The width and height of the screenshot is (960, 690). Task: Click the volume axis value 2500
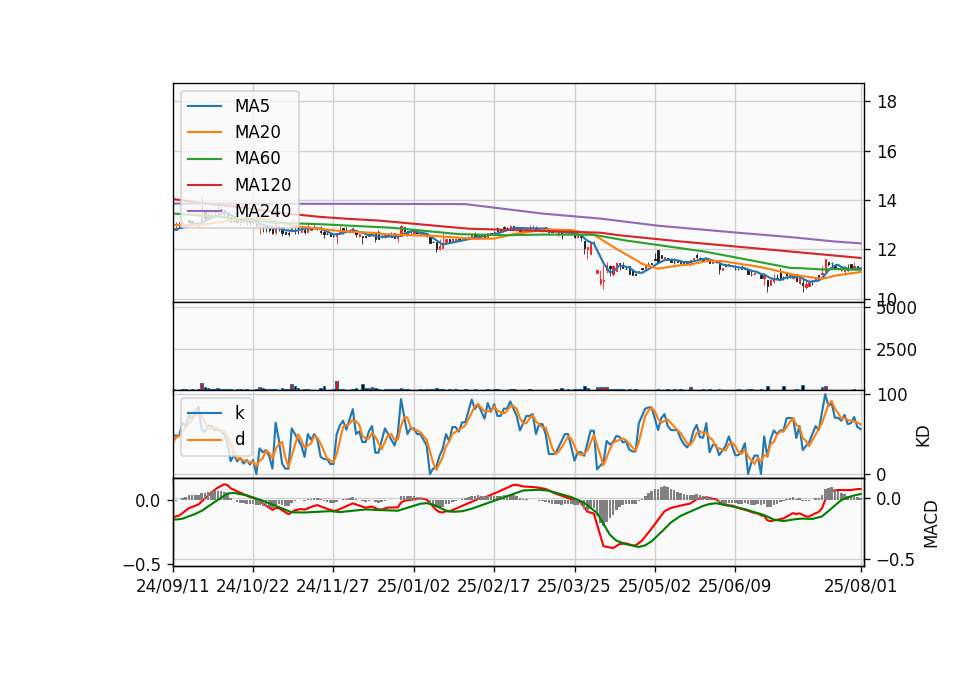pos(896,350)
